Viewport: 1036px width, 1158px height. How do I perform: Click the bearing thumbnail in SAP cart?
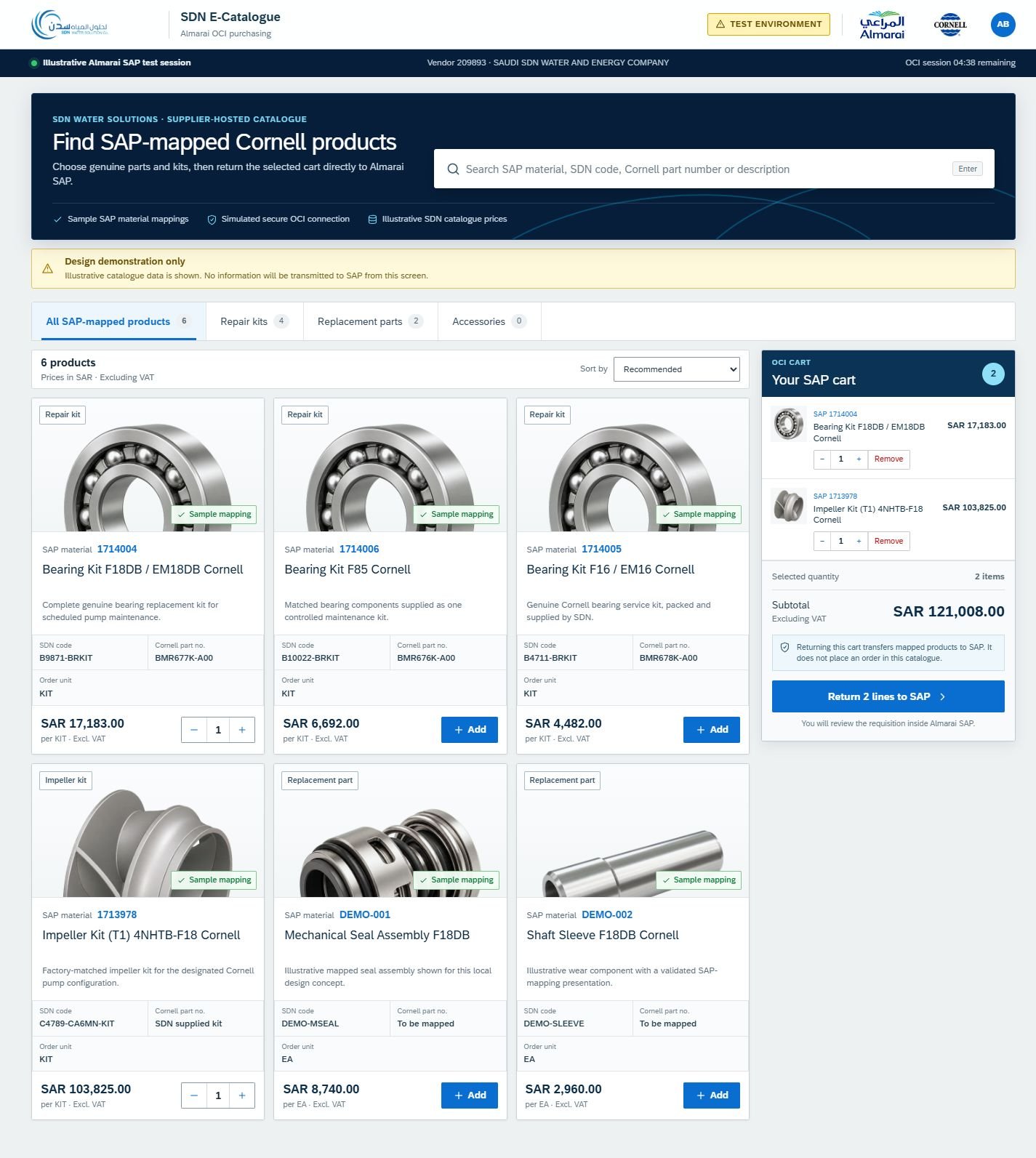click(x=789, y=425)
